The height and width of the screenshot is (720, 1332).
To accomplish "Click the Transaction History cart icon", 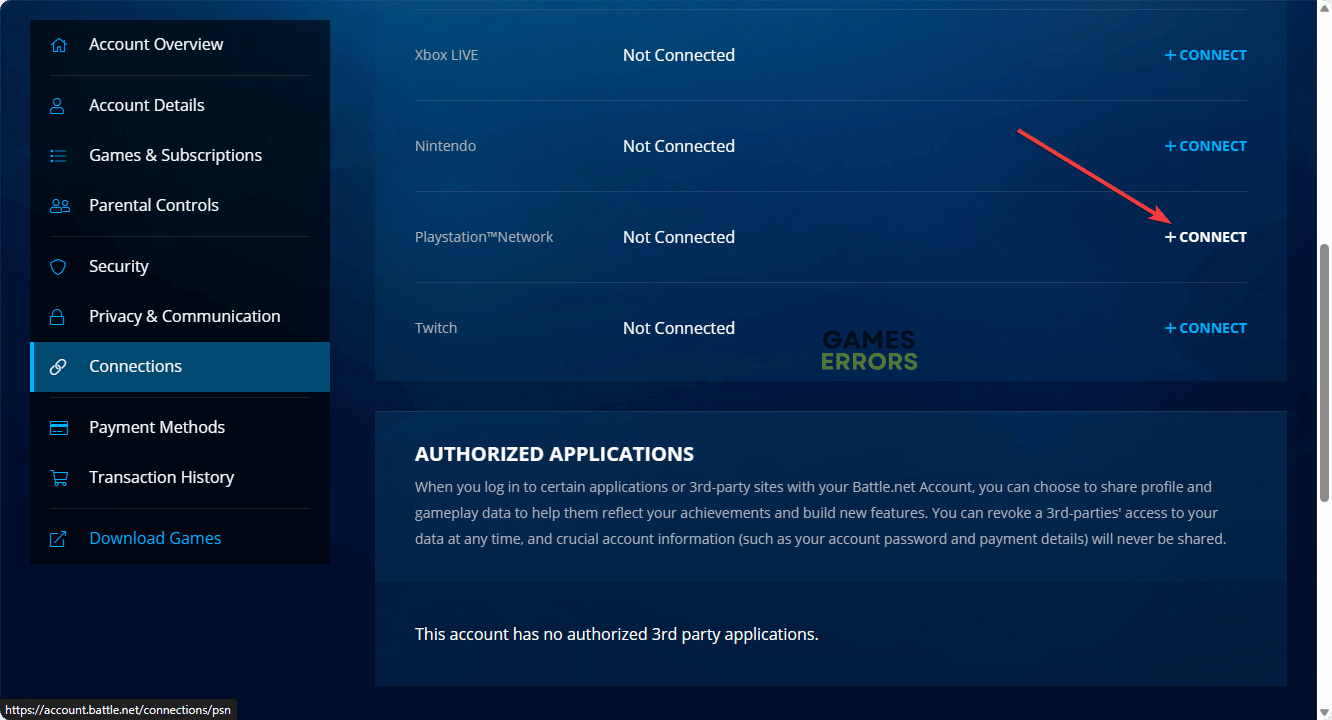I will (x=59, y=478).
